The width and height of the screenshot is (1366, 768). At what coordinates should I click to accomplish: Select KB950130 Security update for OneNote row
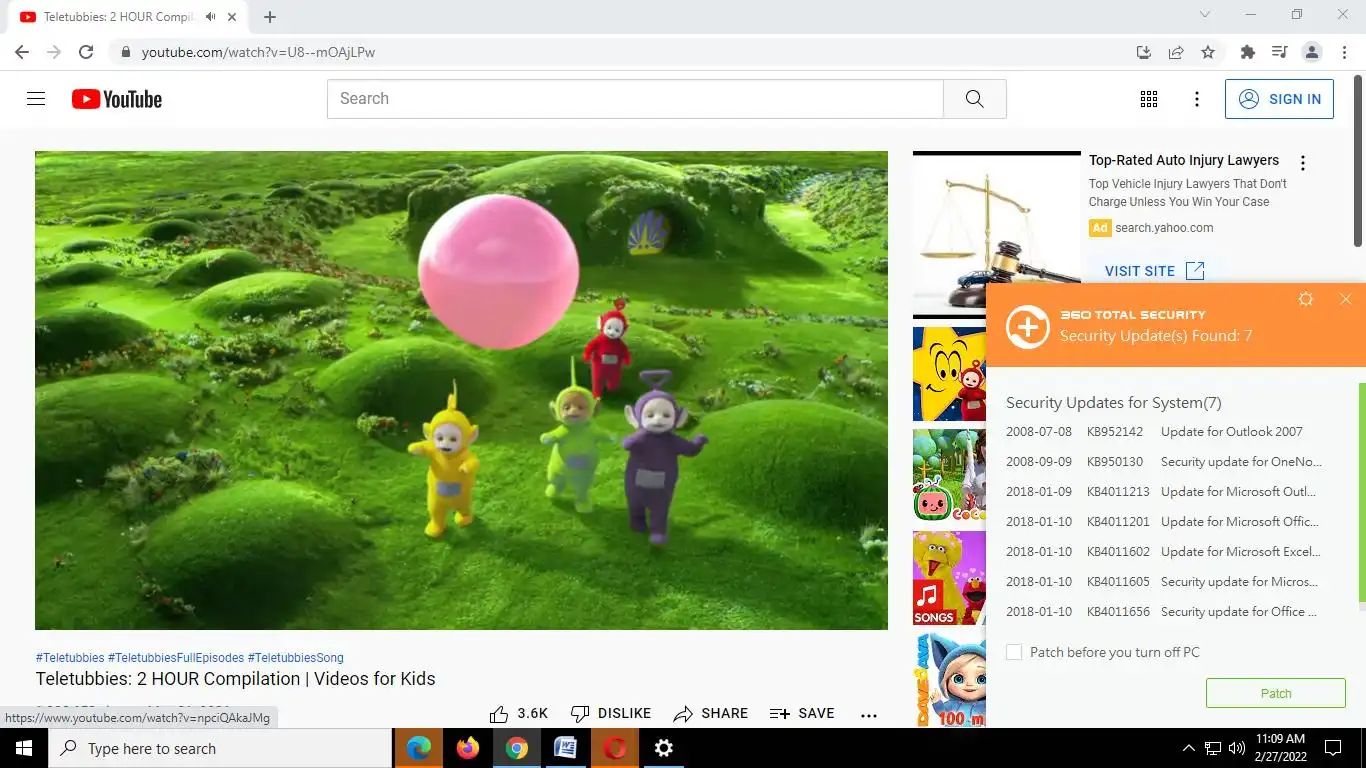pyautogui.click(x=1165, y=462)
